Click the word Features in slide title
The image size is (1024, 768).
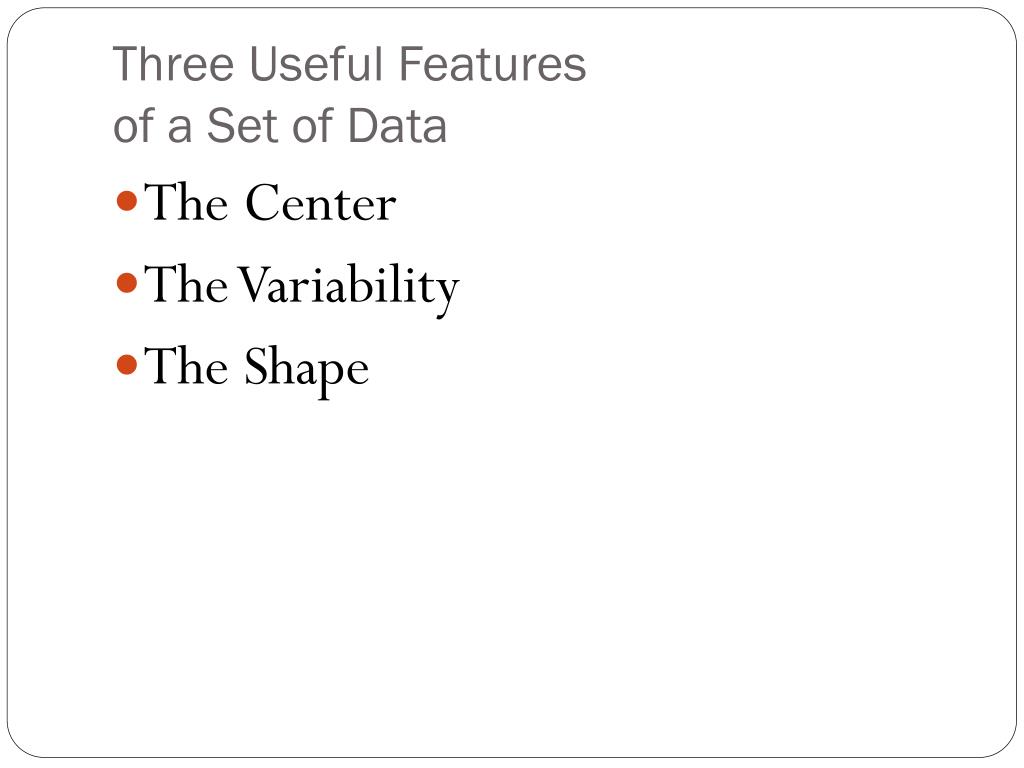(492, 65)
